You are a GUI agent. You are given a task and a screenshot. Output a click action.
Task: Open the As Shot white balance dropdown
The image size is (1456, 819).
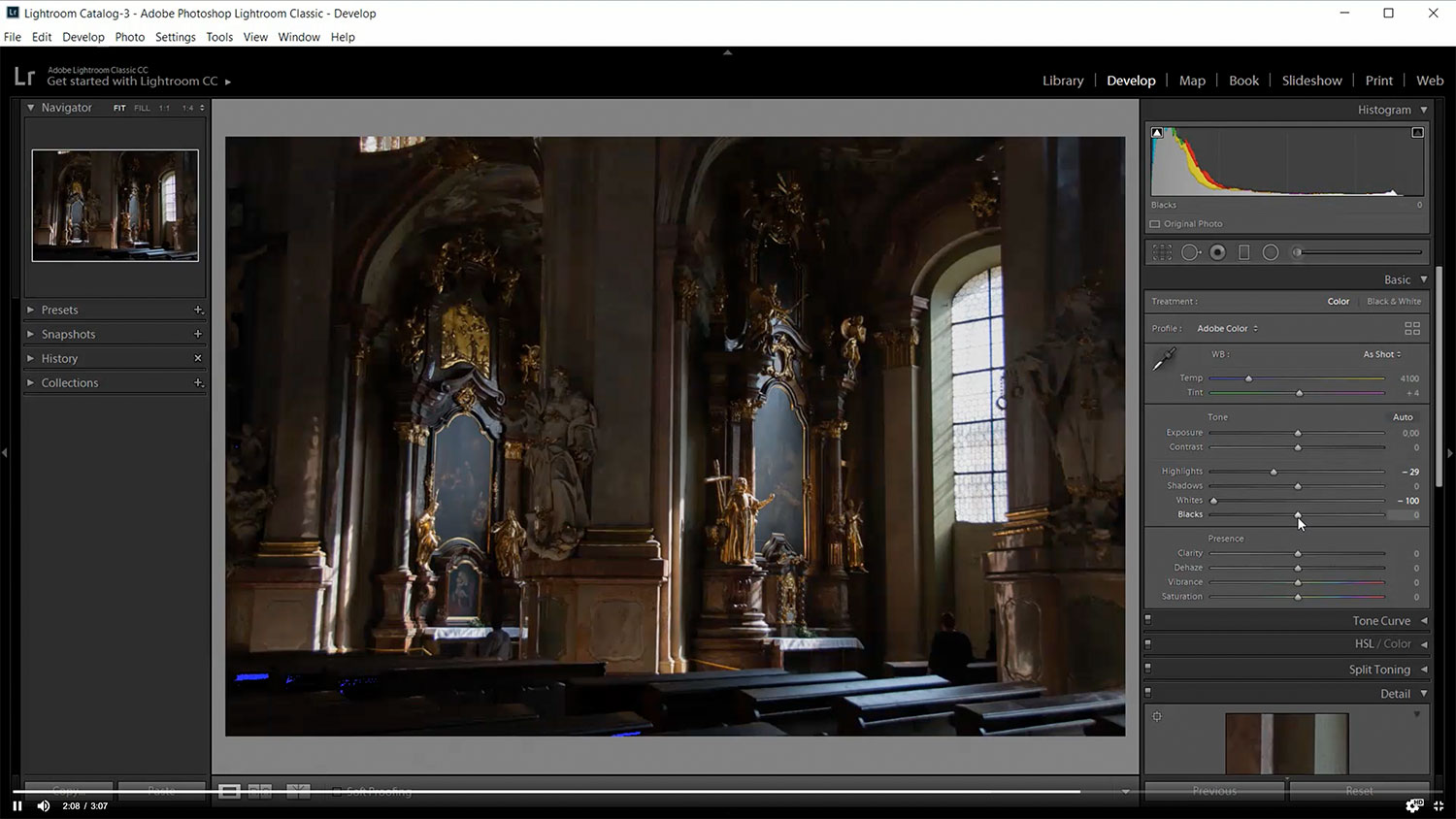(1381, 354)
